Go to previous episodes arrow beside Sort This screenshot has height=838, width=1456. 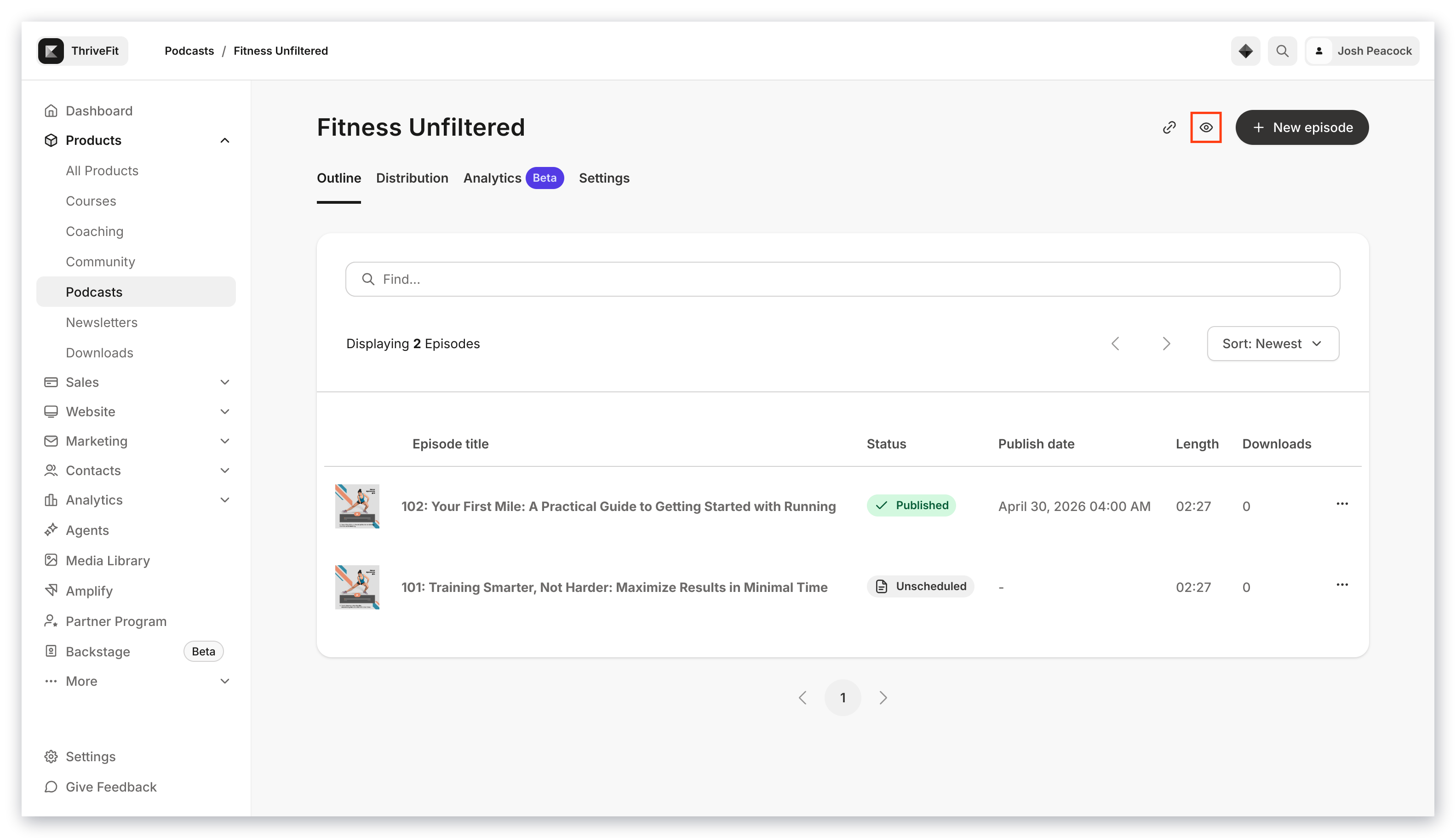click(1115, 344)
